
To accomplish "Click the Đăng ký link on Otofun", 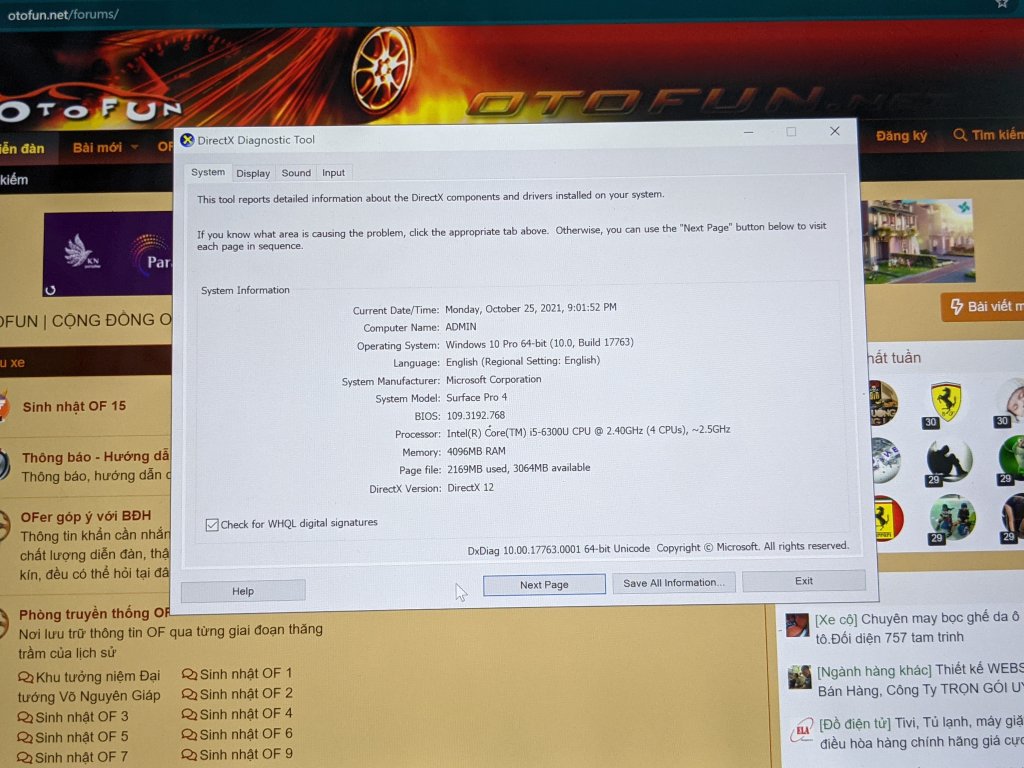I will [901, 136].
